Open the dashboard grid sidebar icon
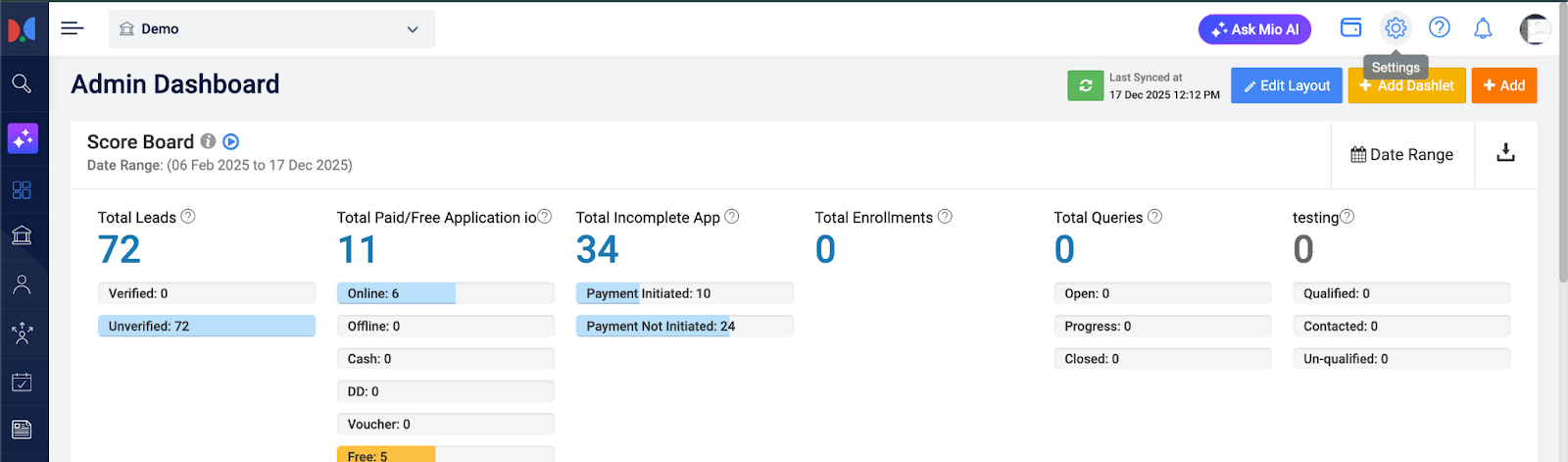 click(22, 190)
